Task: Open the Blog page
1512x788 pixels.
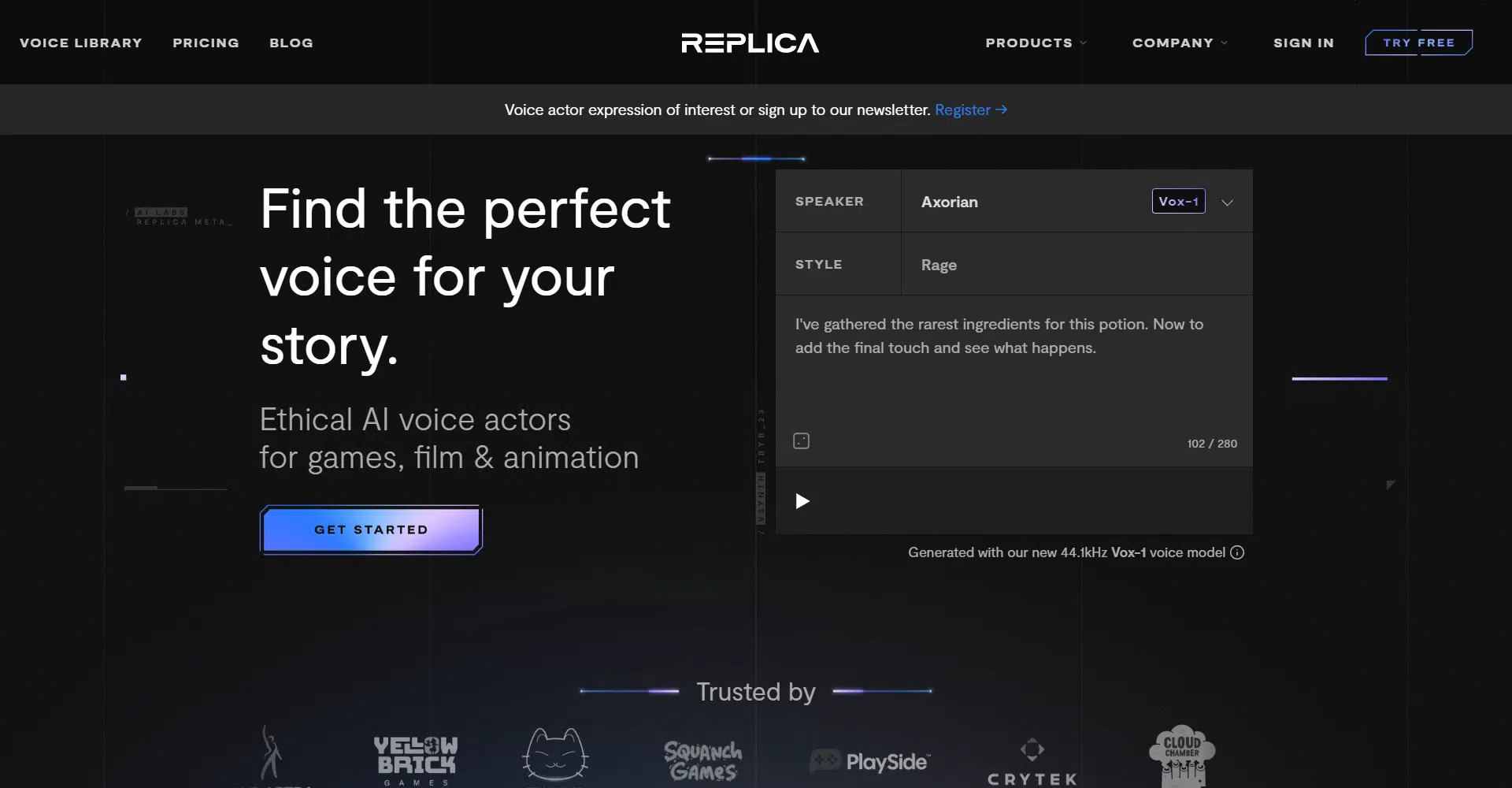Action: pyautogui.click(x=291, y=43)
